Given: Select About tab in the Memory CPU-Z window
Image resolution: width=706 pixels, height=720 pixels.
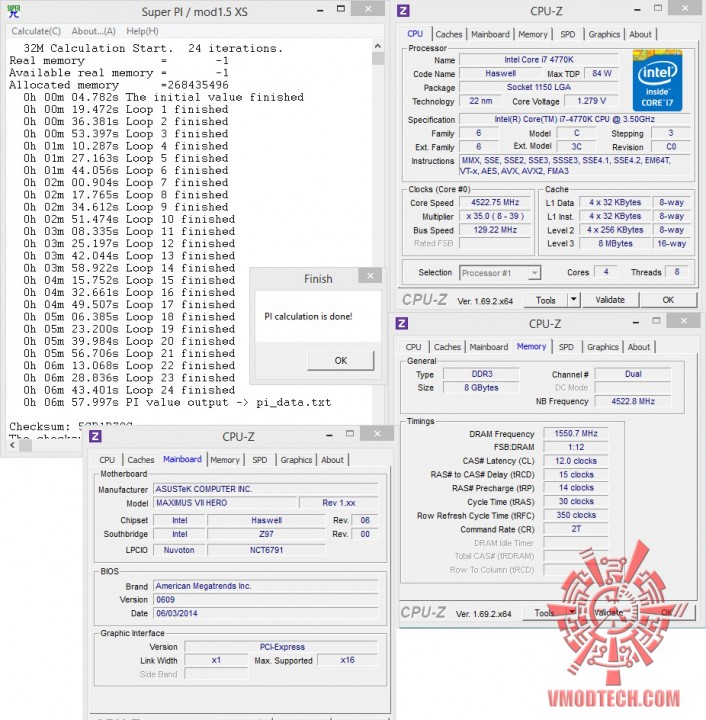Looking at the screenshot, I should [639, 347].
